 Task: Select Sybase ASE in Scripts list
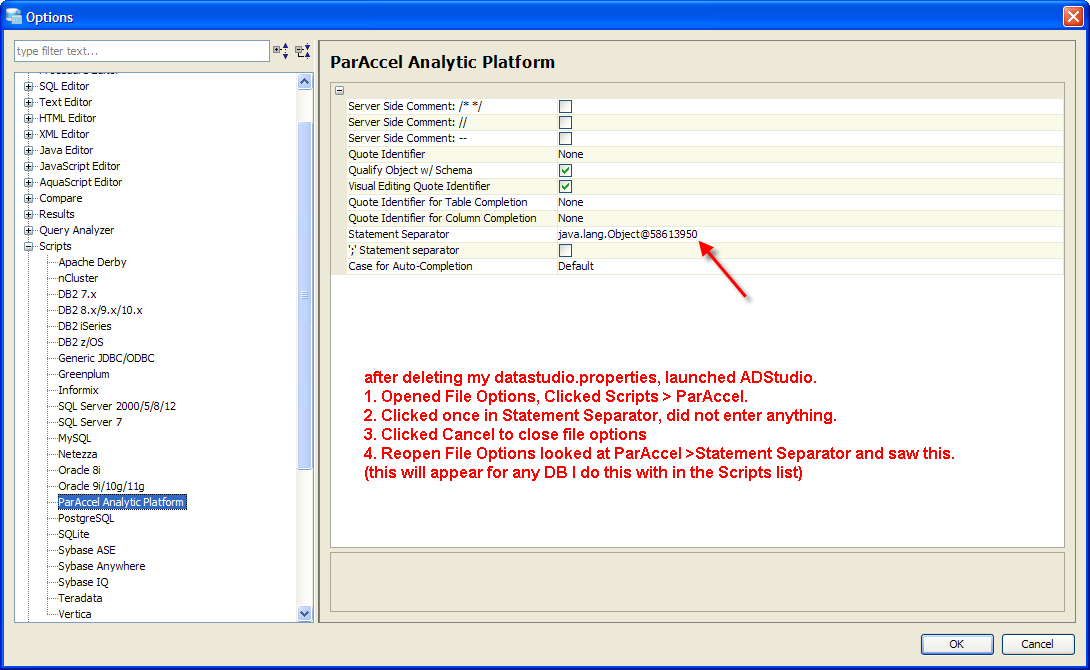pos(87,550)
